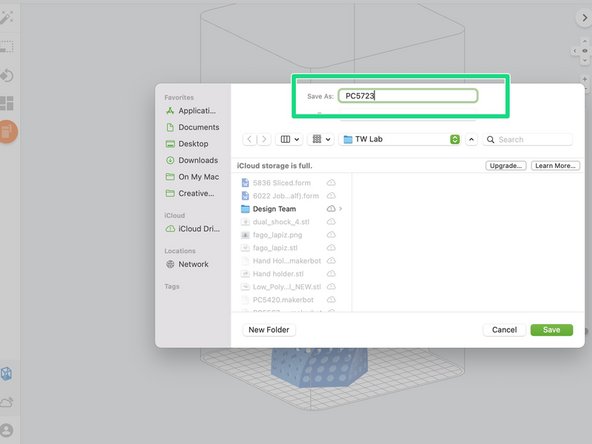The width and height of the screenshot is (592, 444).
Task: Click iCloud download icon for fago_lapiz.png
Action: [331, 235]
